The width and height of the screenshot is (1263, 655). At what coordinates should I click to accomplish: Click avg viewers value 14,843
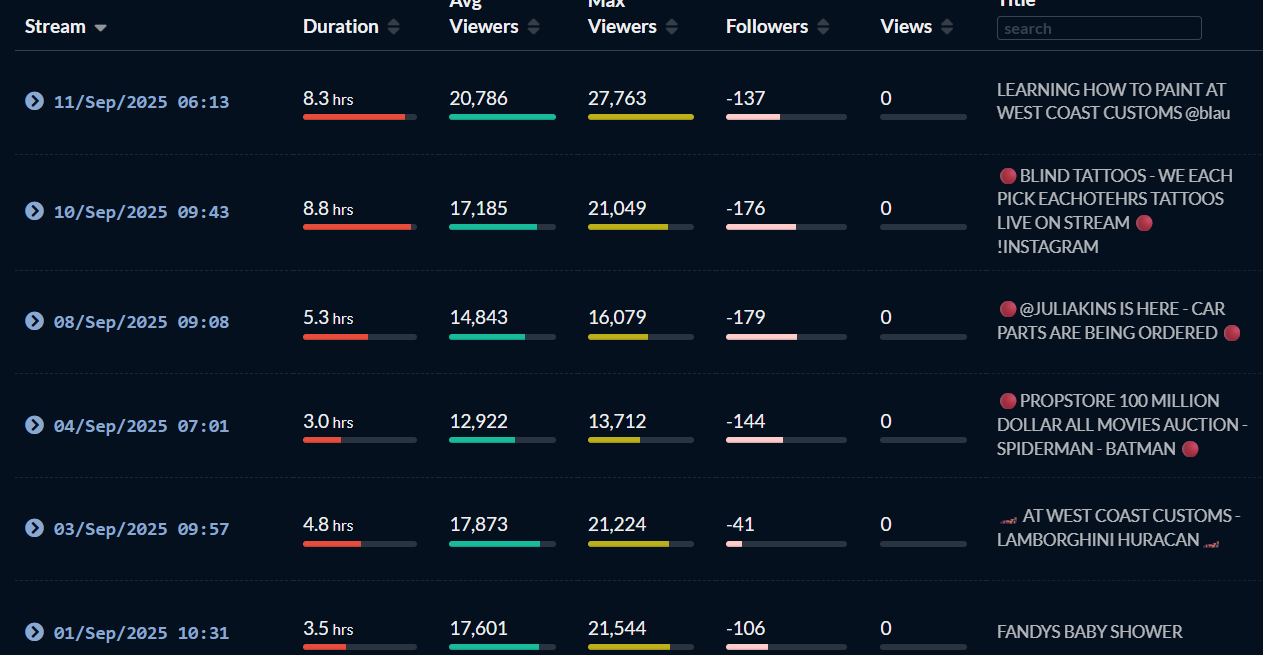pos(479,317)
